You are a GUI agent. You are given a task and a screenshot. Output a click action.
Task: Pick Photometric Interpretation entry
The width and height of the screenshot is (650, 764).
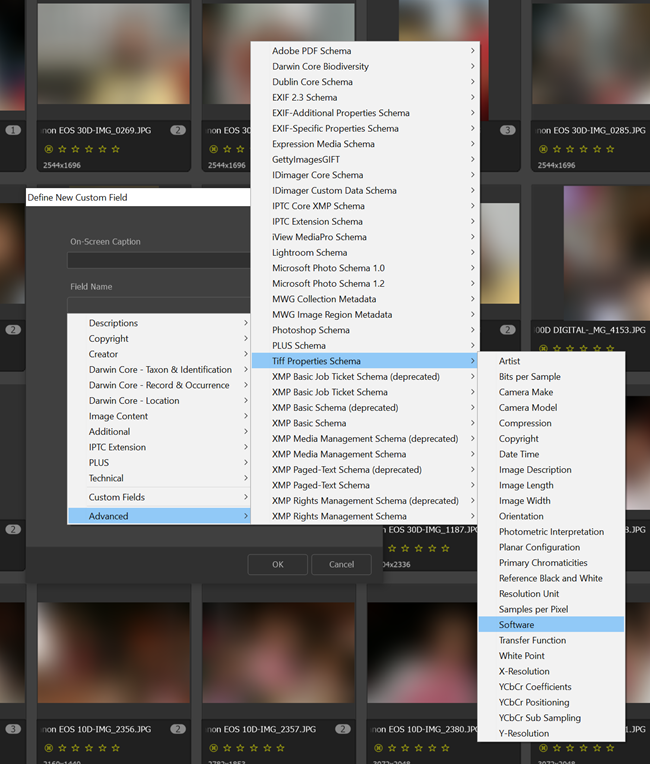(x=551, y=532)
